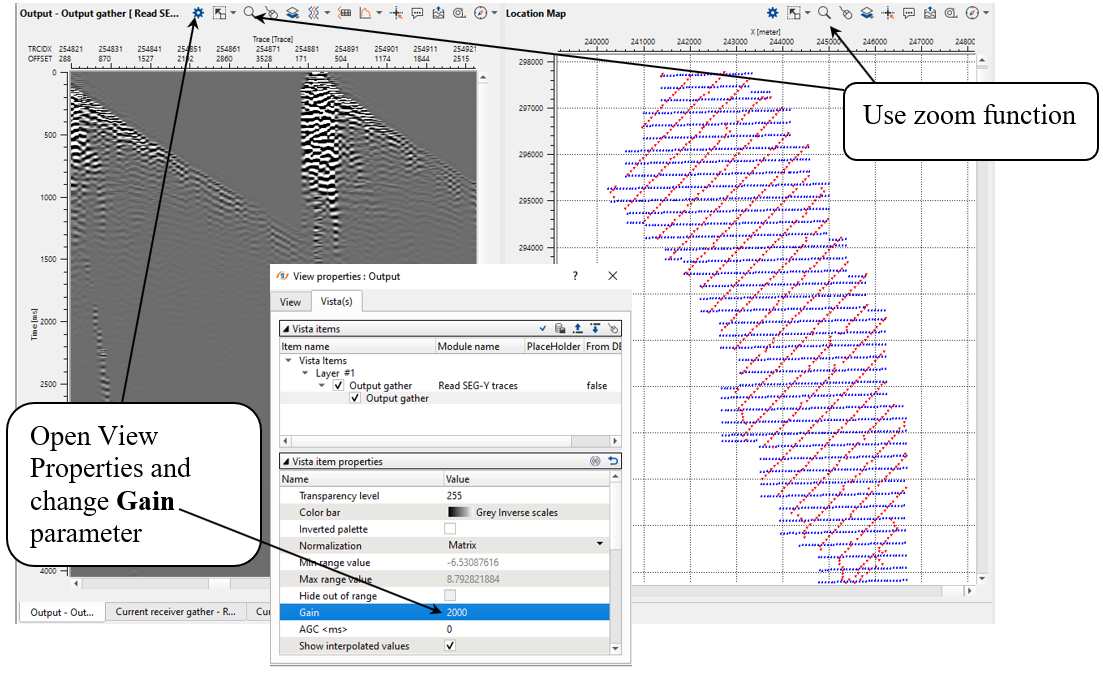Open View Properties gear in Output panel
The height and width of the screenshot is (675, 1103).
tap(199, 13)
